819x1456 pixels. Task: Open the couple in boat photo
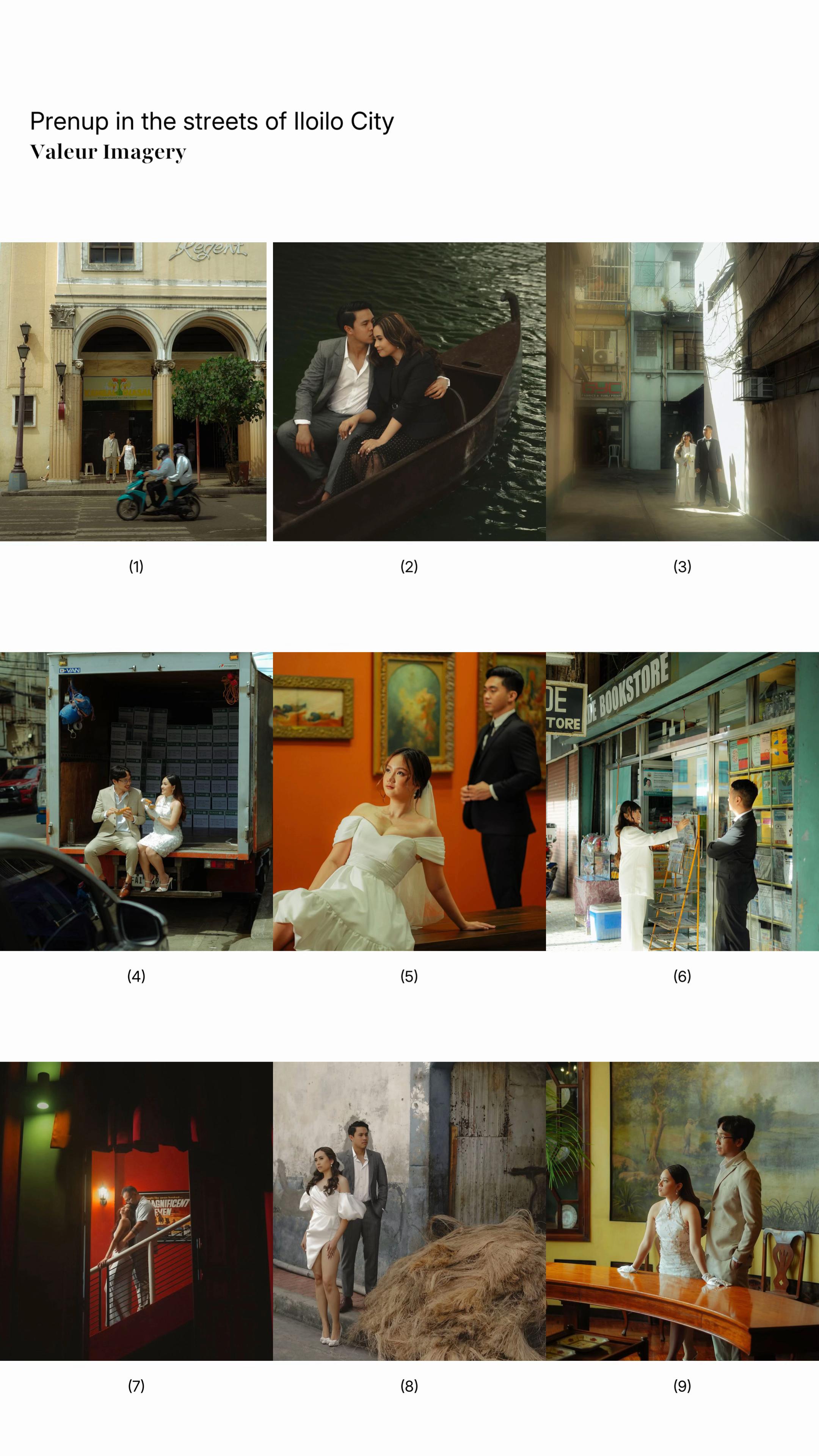[409, 392]
